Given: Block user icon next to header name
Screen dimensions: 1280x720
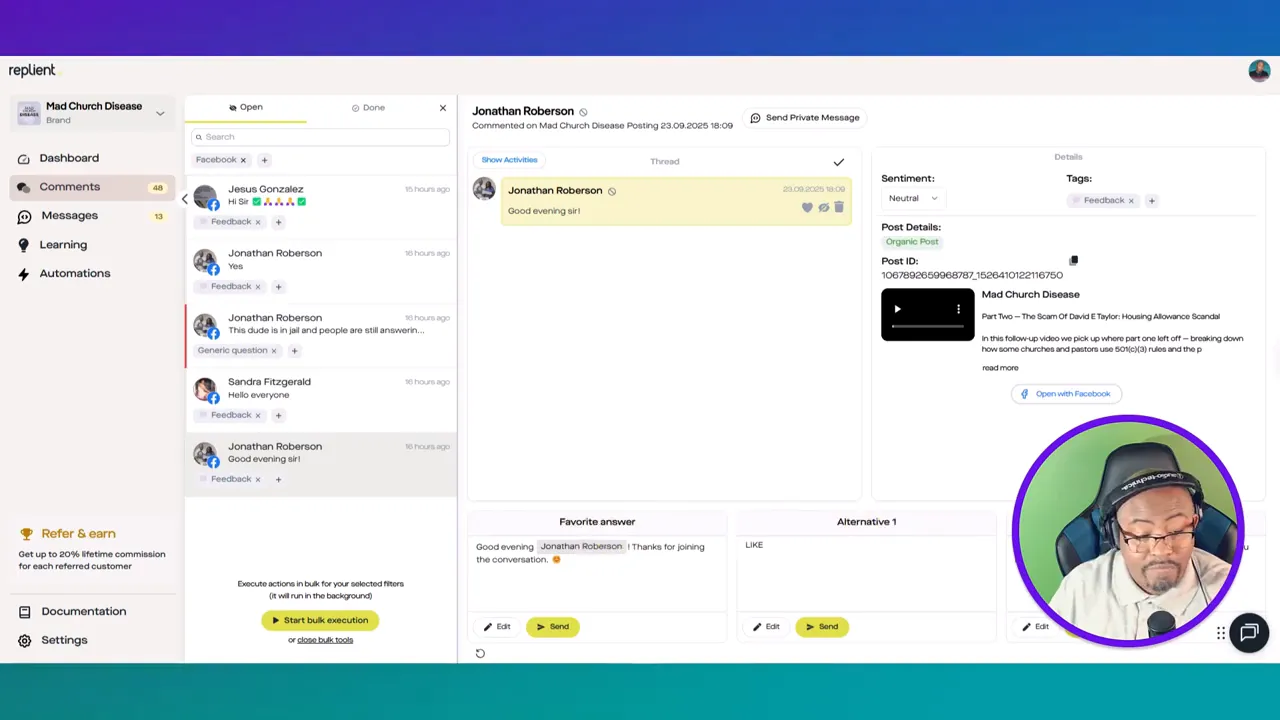Looking at the screenshot, I should 583,112.
